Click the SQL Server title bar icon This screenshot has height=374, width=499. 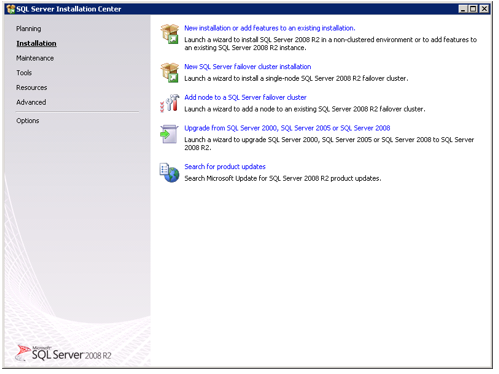(11, 9)
